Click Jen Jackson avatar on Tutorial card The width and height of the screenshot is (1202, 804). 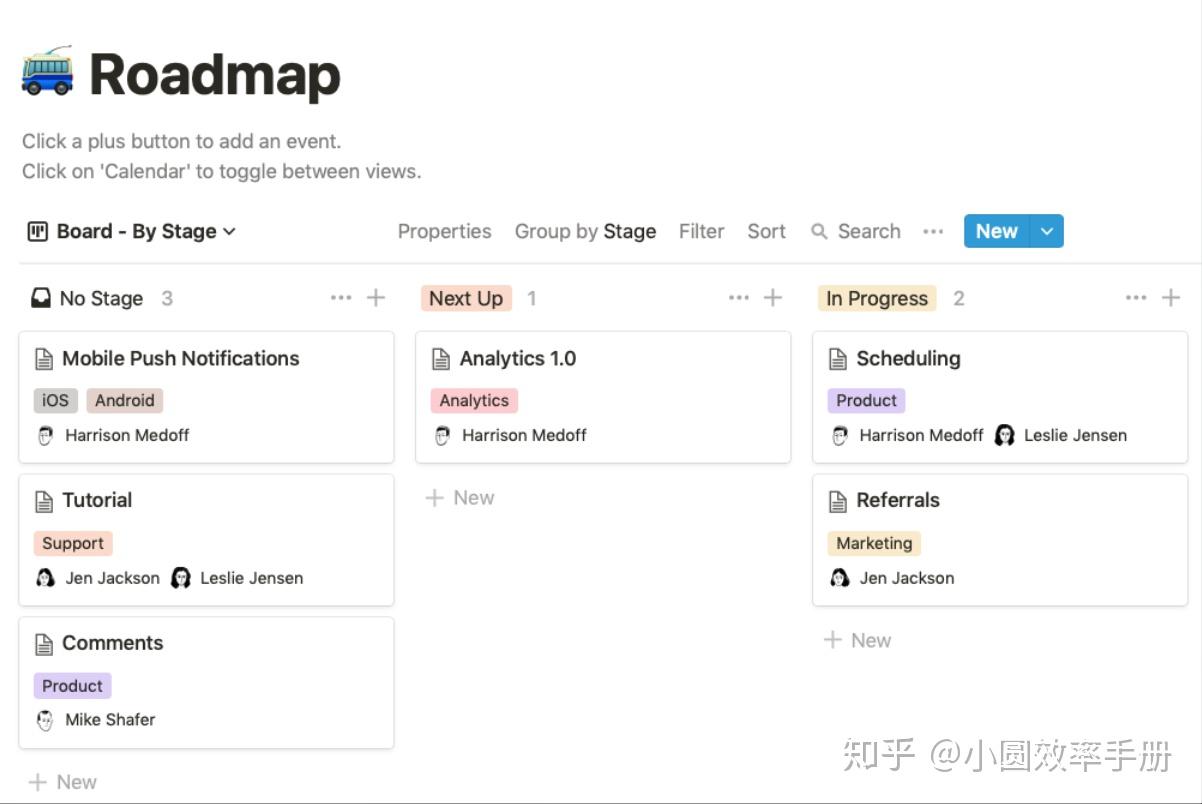[45, 578]
